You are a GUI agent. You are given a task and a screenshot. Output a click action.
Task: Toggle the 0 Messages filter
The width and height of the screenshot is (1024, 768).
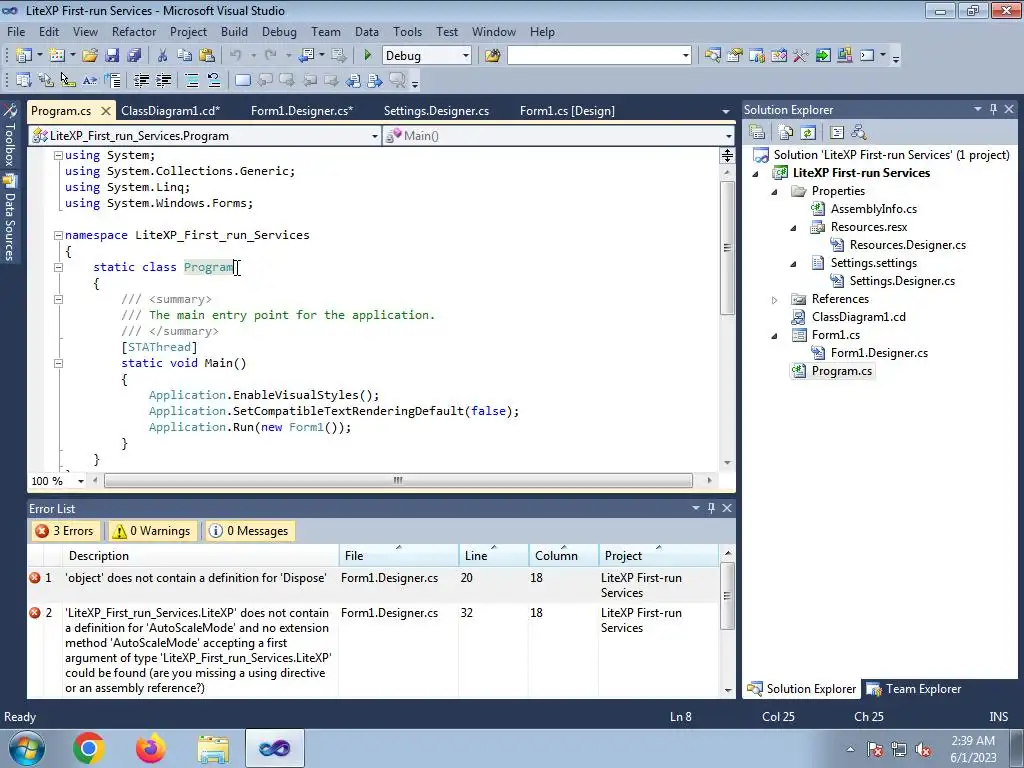(x=249, y=531)
